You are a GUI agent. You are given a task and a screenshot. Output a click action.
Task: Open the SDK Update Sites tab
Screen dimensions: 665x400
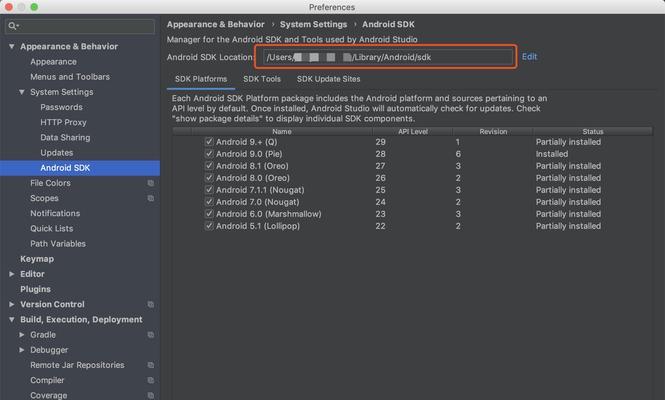click(328, 79)
